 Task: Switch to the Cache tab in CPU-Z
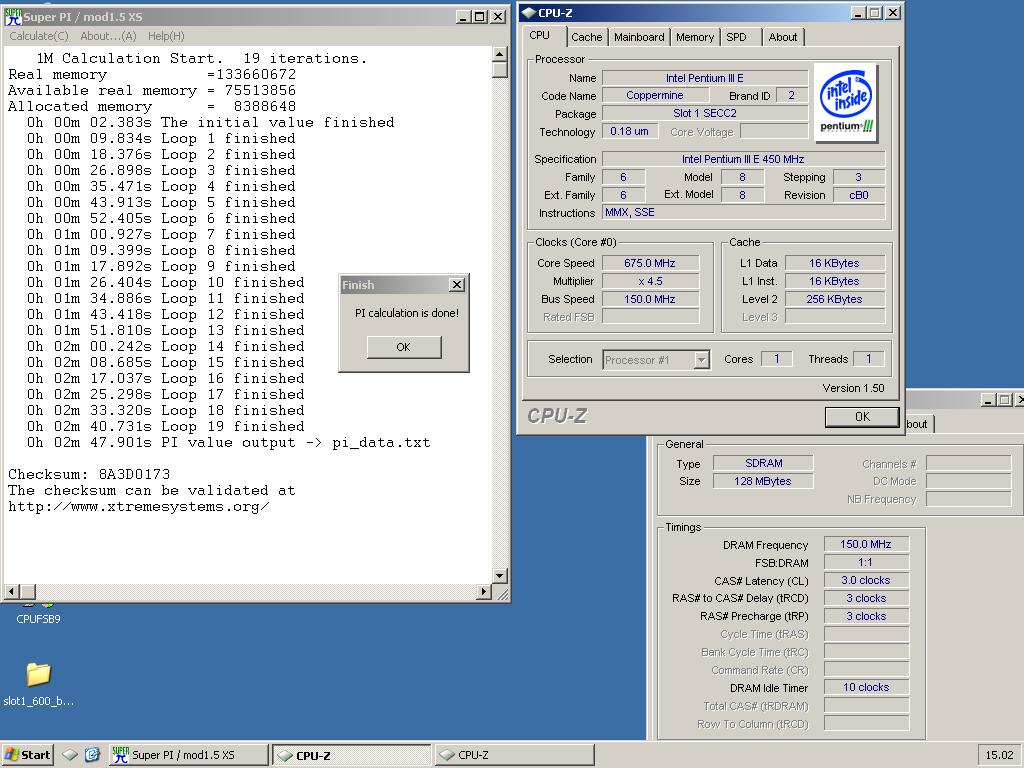(586, 37)
